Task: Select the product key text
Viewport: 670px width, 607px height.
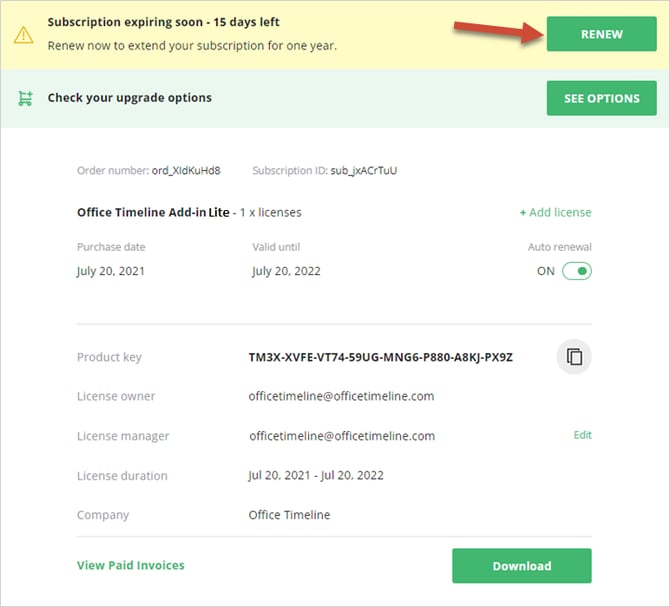Action: tap(380, 356)
